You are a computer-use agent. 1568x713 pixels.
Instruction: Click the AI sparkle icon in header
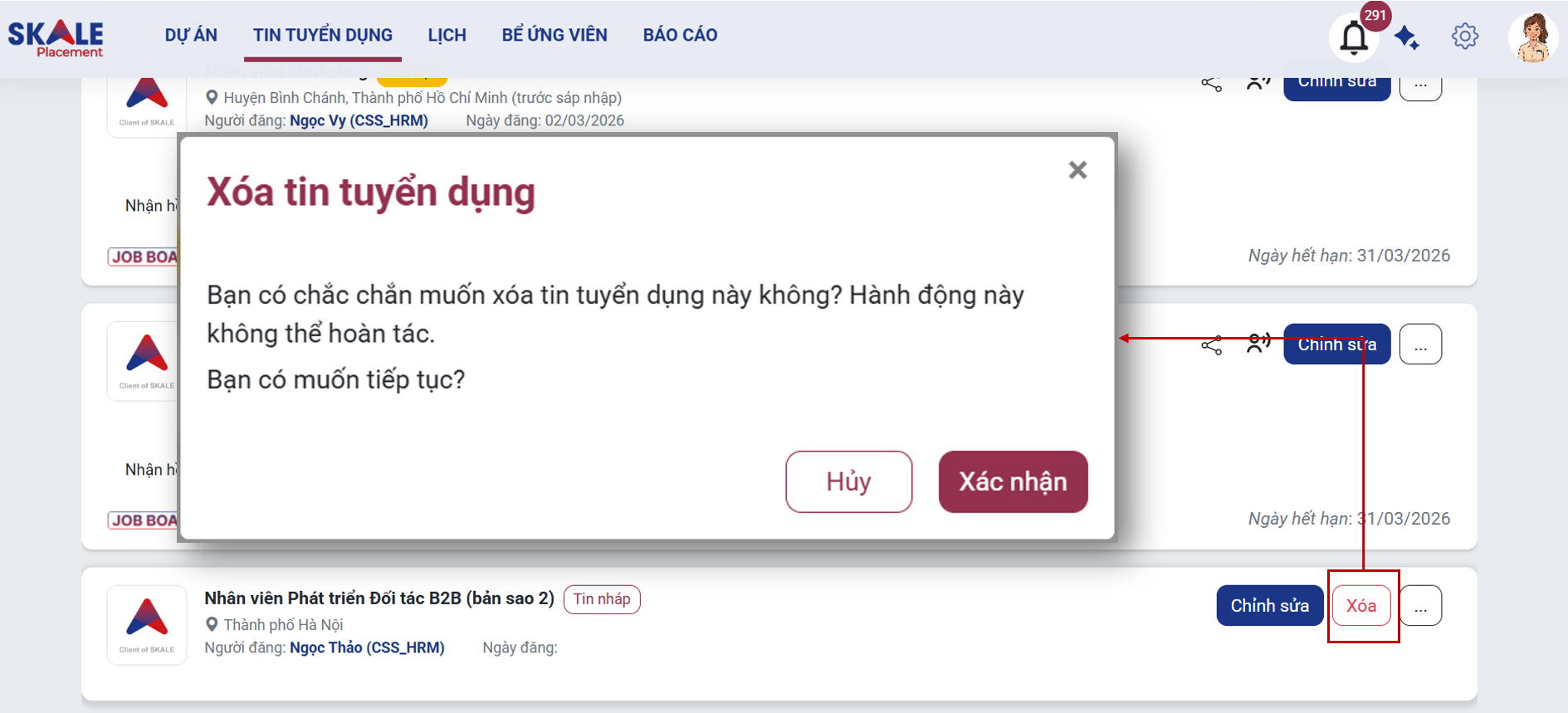coord(1407,37)
